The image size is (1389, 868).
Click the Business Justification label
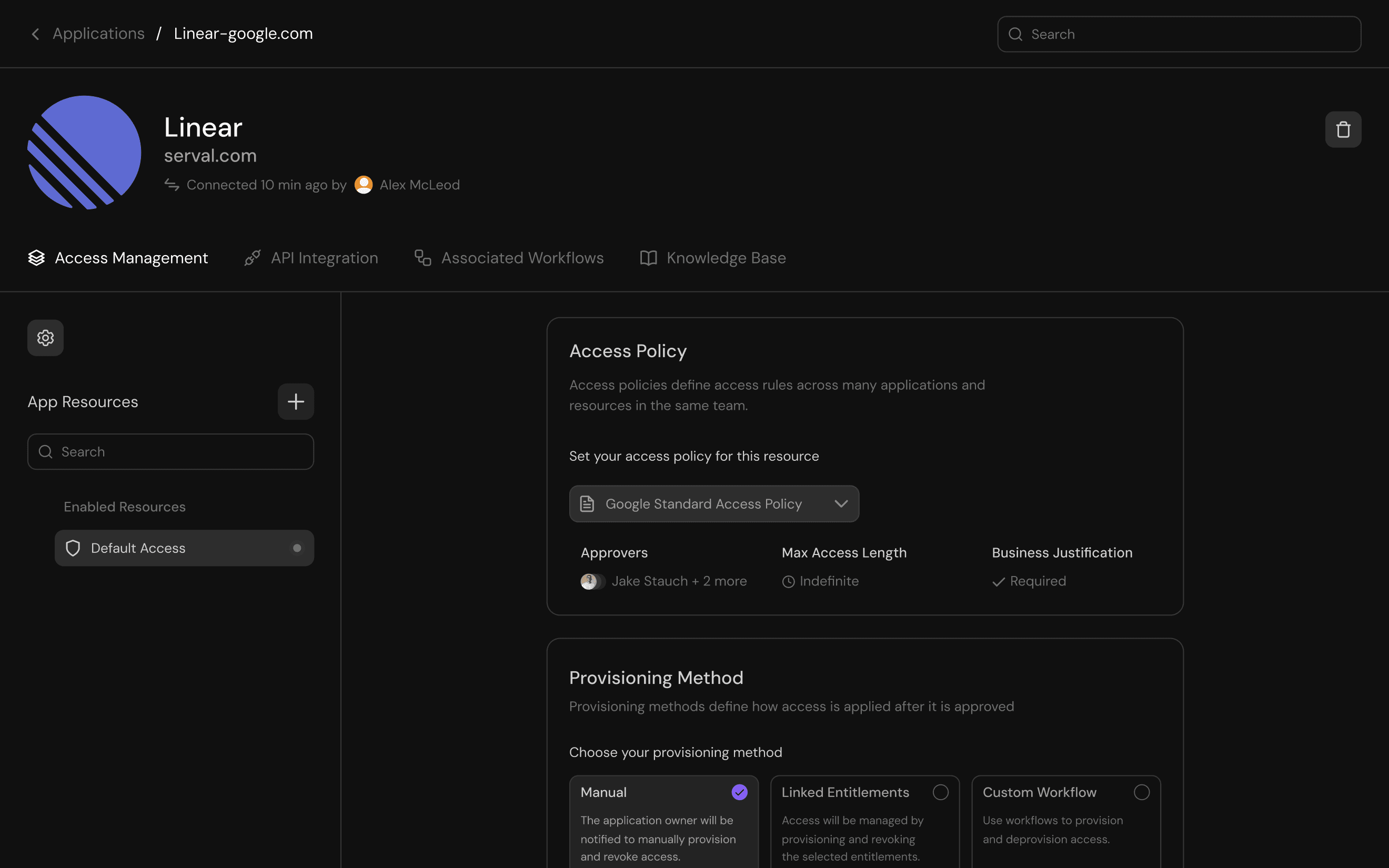point(1062,553)
